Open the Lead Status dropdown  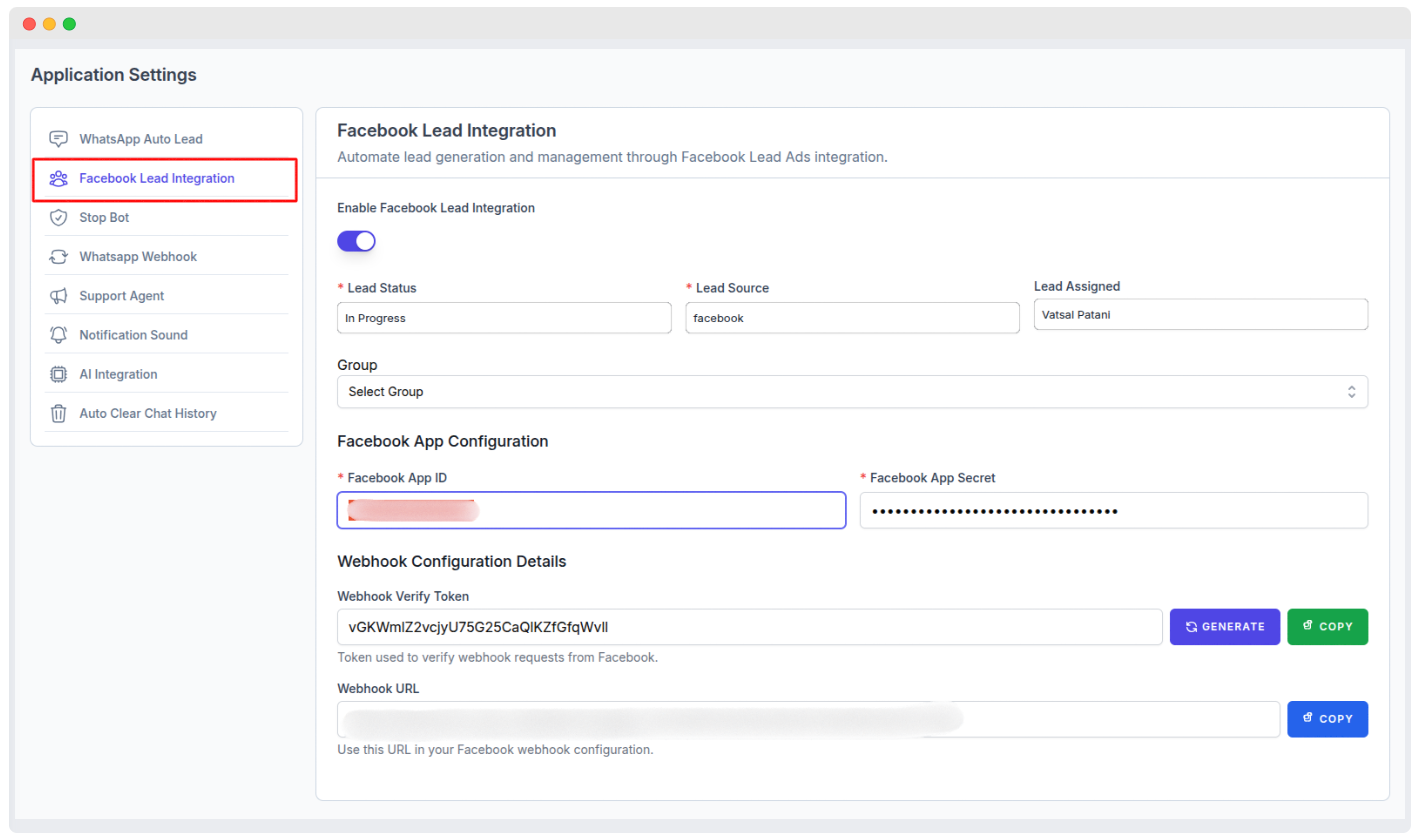pos(504,318)
